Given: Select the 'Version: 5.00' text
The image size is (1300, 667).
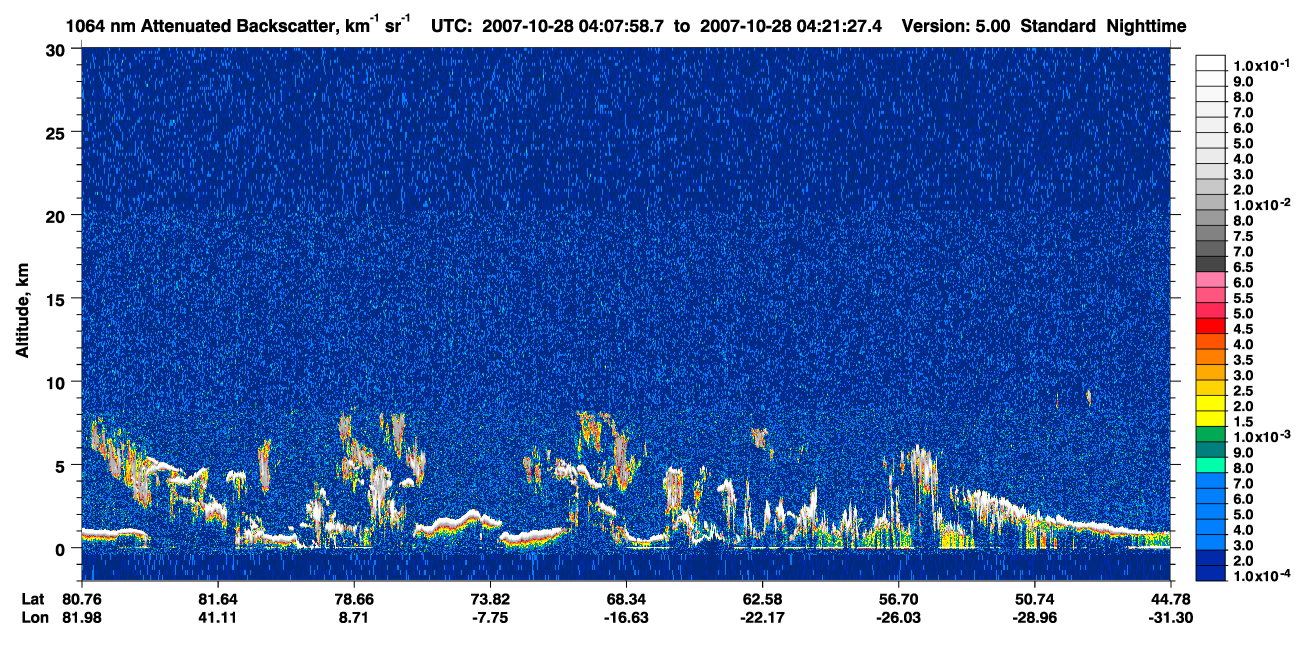Looking at the screenshot, I should 956,26.
